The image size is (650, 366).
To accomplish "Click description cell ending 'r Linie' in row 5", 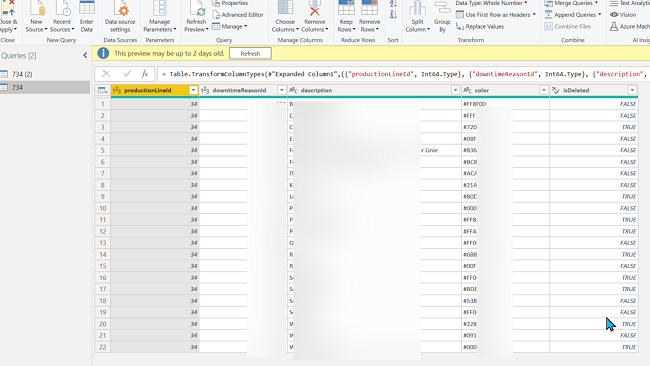I will point(374,150).
